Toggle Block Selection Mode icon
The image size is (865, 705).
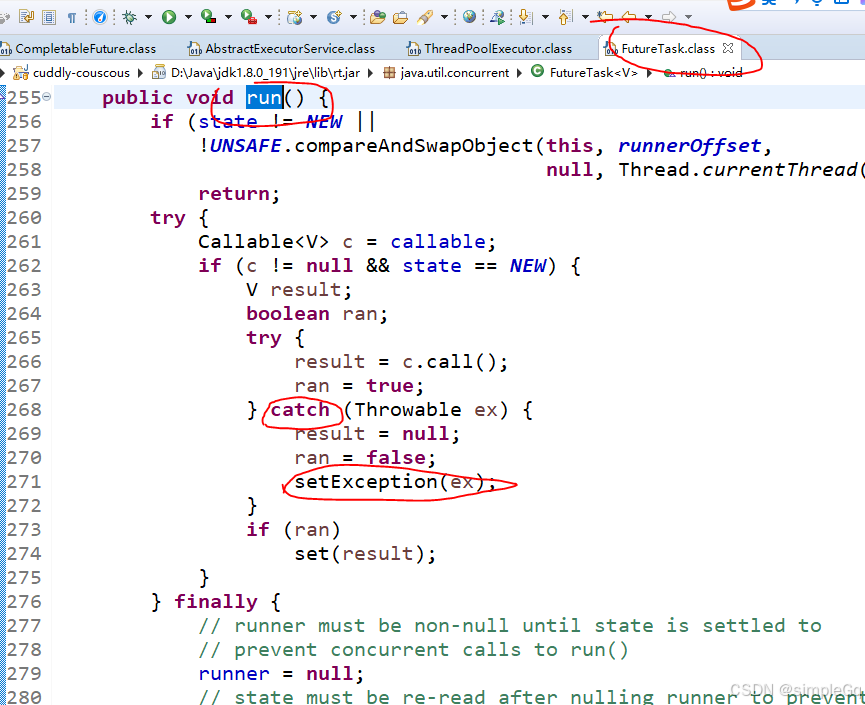[x=49, y=17]
